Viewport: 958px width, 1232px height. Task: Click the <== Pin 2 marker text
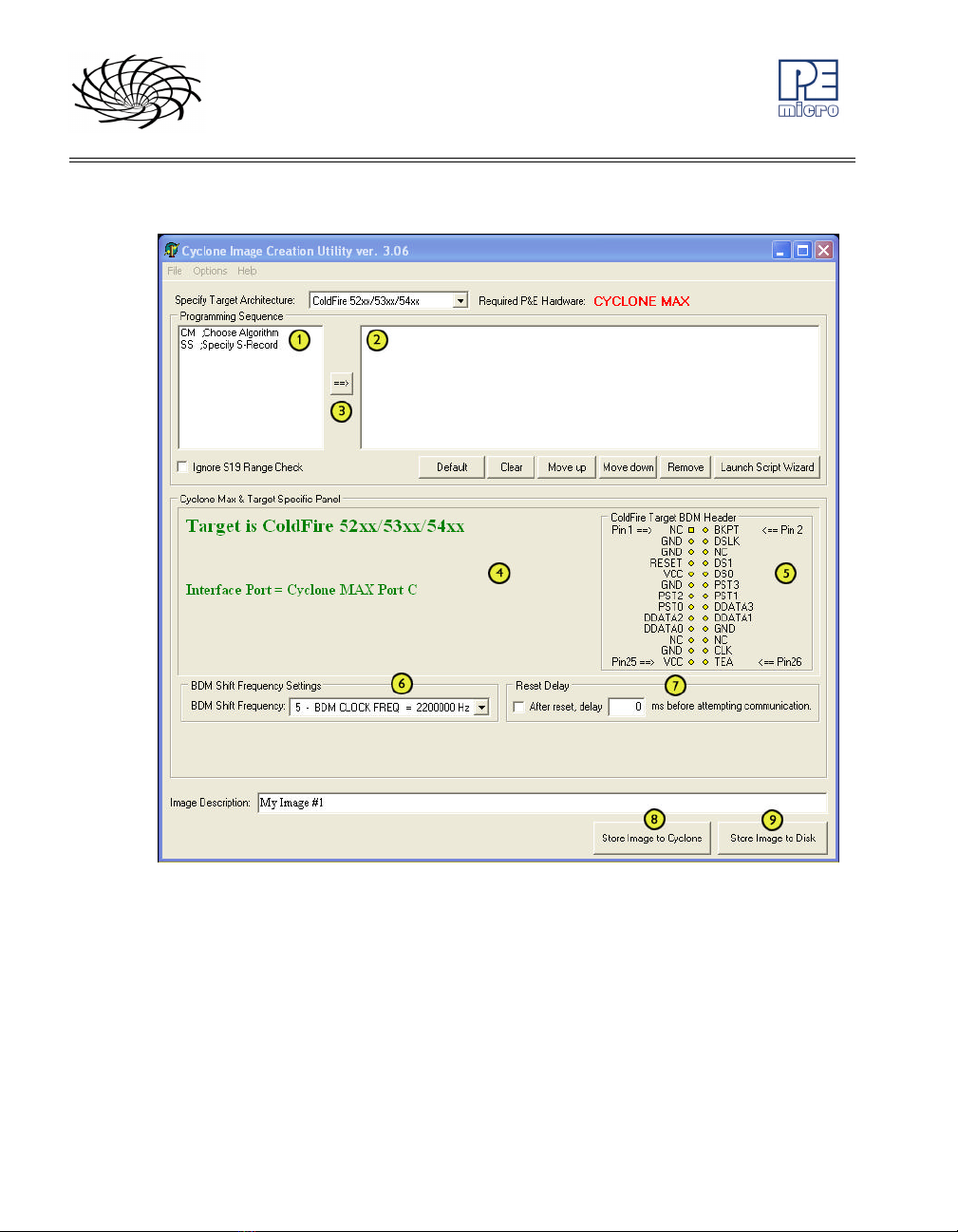pos(782,530)
